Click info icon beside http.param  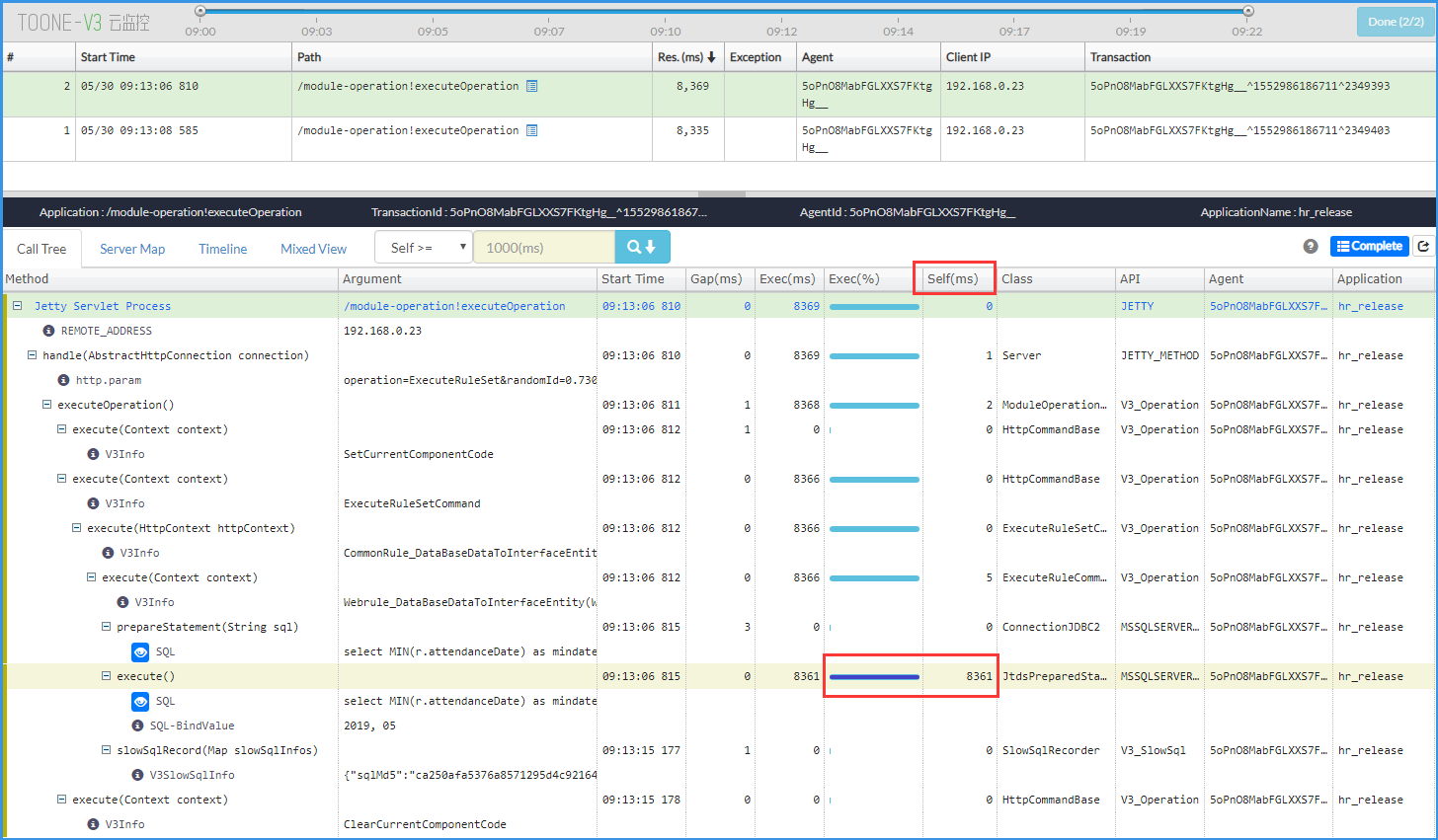point(63,380)
